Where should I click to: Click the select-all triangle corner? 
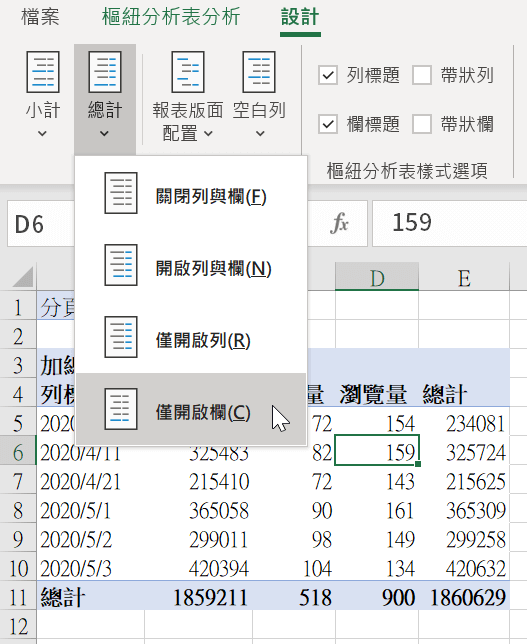point(23,277)
